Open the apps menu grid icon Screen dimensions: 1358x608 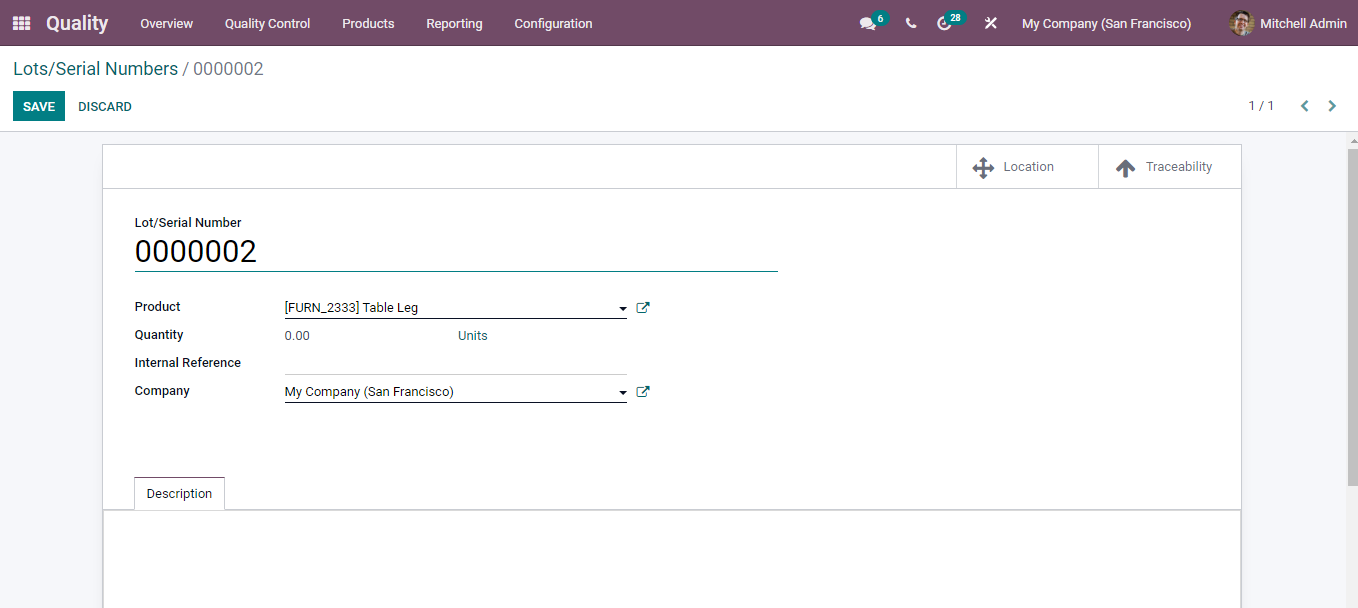point(20,22)
